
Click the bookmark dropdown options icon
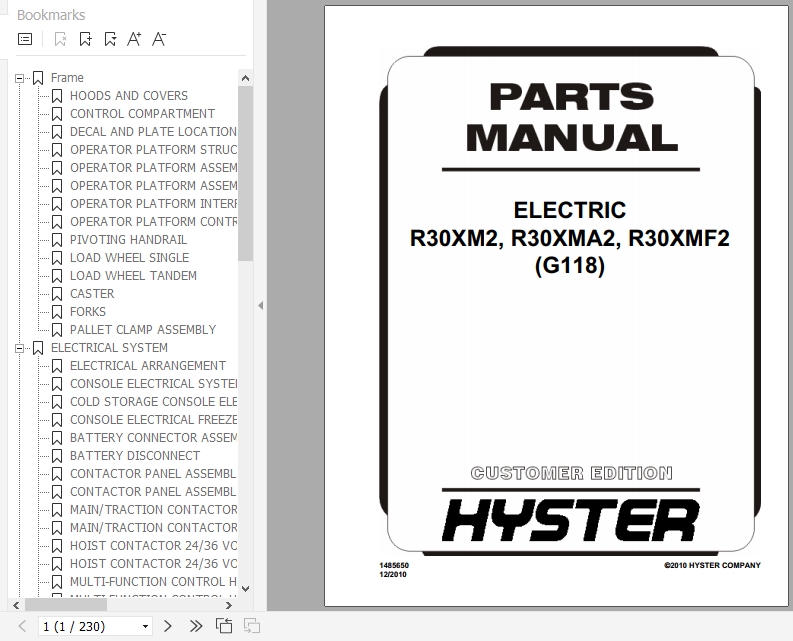[110, 39]
